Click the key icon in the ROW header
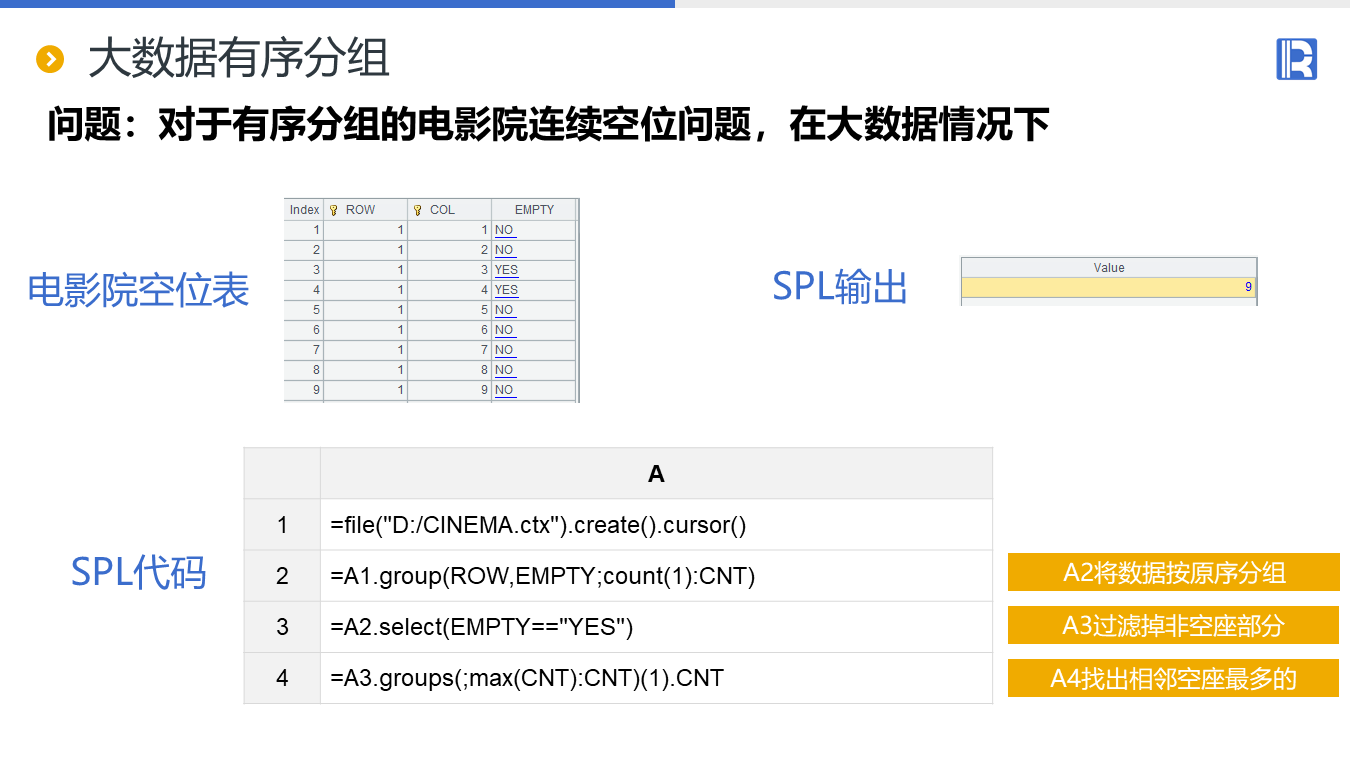 click(x=334, y=210)
